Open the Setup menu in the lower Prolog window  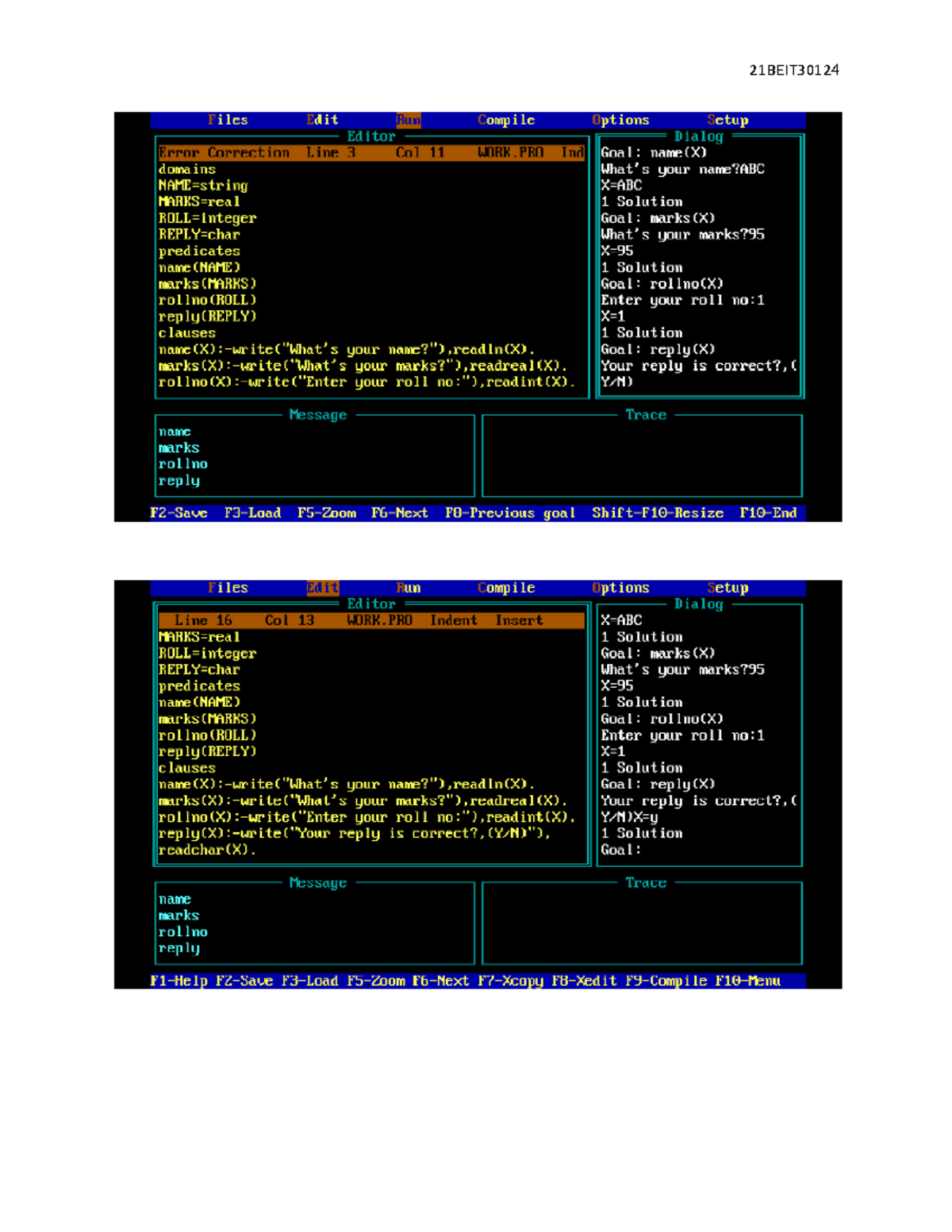[x=727, y=588]
